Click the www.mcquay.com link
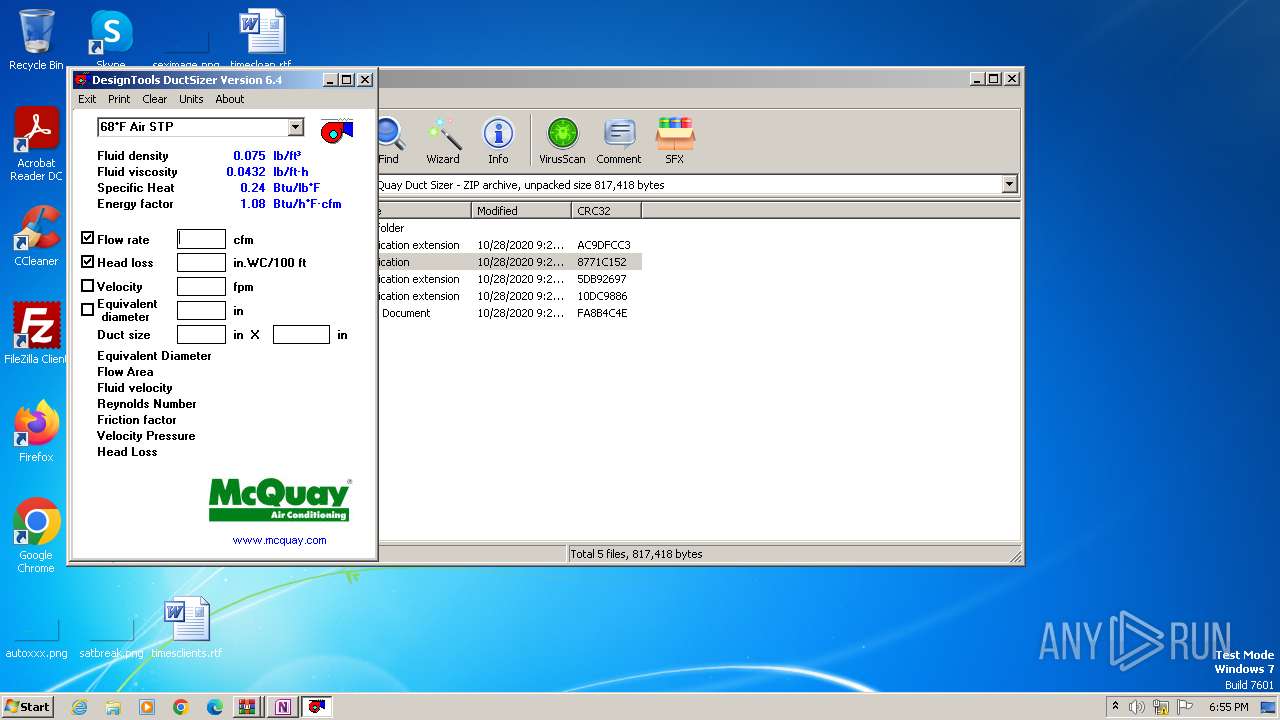Screen dimensions: 1280x720 (x=280, y=540)
